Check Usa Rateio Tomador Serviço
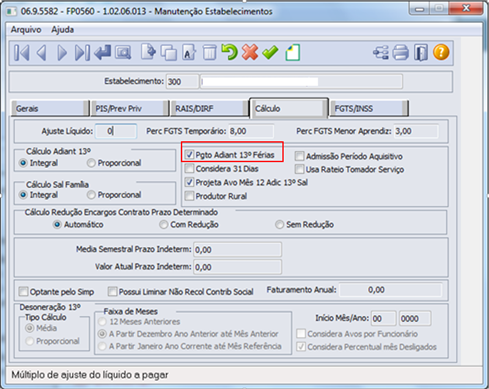This screenshot has width=489, height=389. [300, 169]
